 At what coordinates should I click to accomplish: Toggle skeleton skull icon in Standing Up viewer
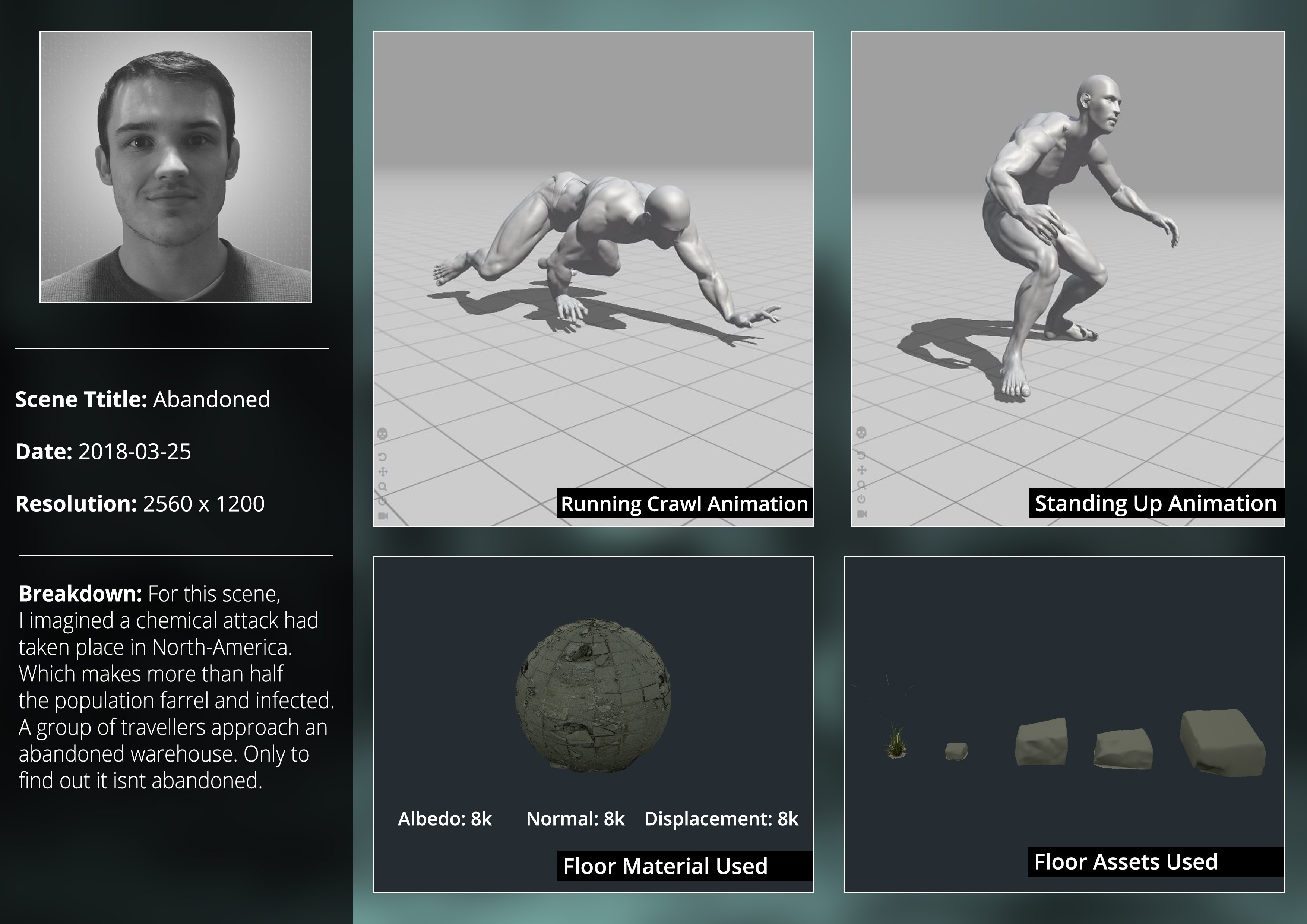861,432
